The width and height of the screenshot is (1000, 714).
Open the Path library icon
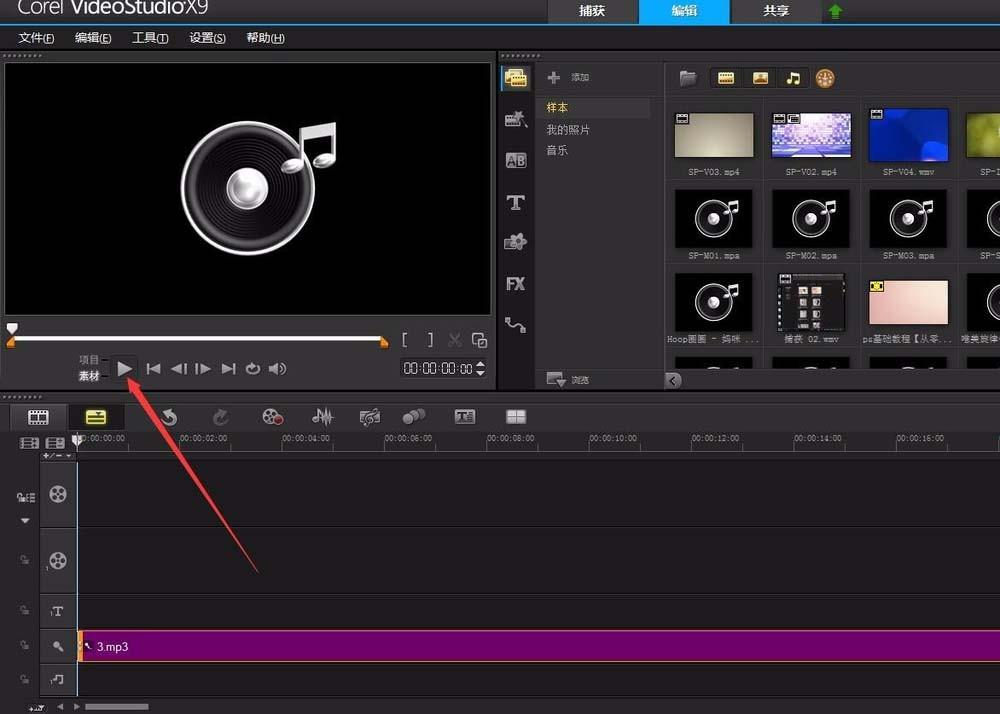point(516,325)
